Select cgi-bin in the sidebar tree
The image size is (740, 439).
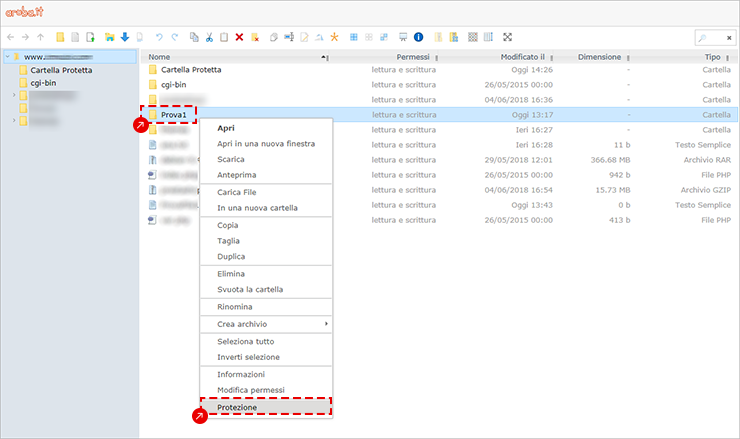click(43, 83)
